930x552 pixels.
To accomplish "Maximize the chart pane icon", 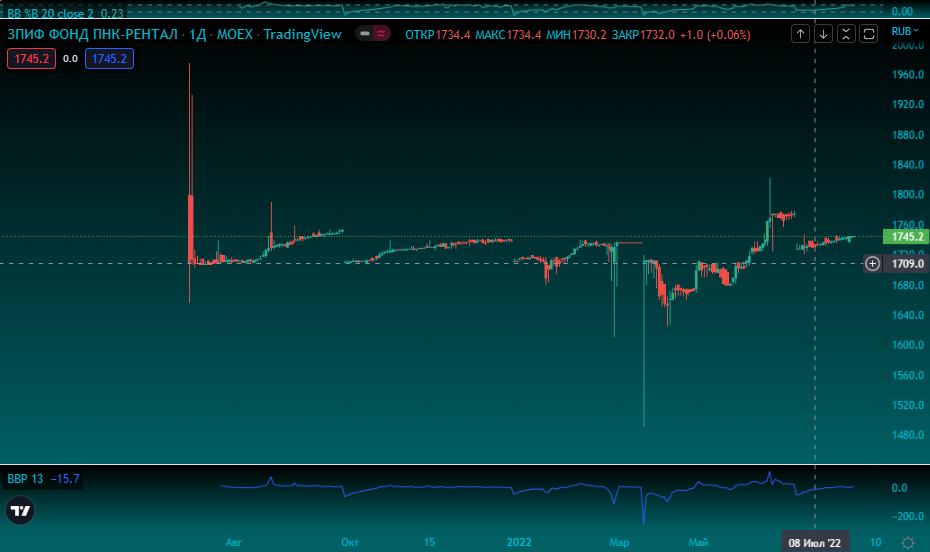I will [869, 34].
